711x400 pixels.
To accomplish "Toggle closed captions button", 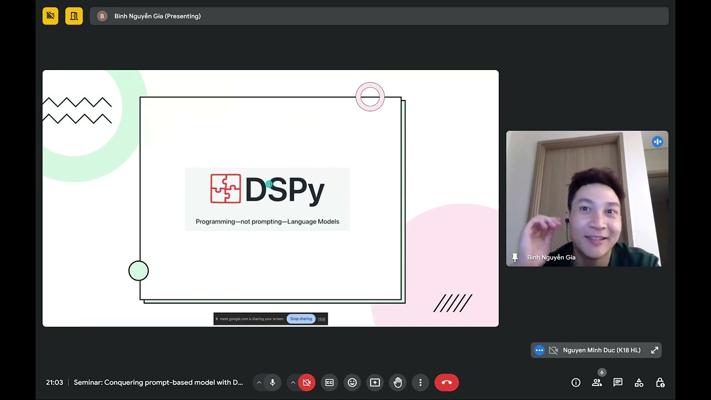I will coord(329,382).
